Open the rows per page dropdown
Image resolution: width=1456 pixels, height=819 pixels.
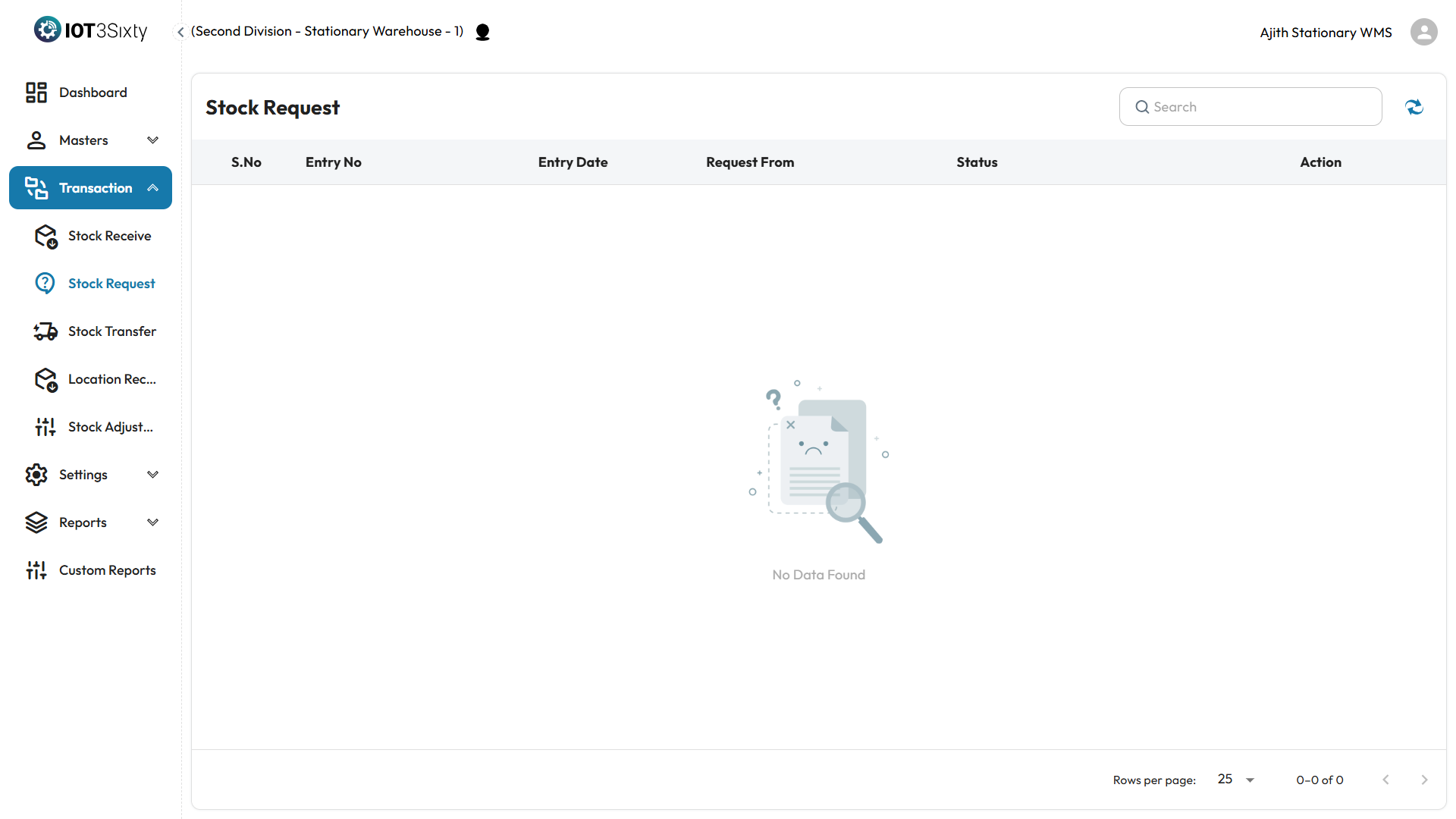[1236, 780]
